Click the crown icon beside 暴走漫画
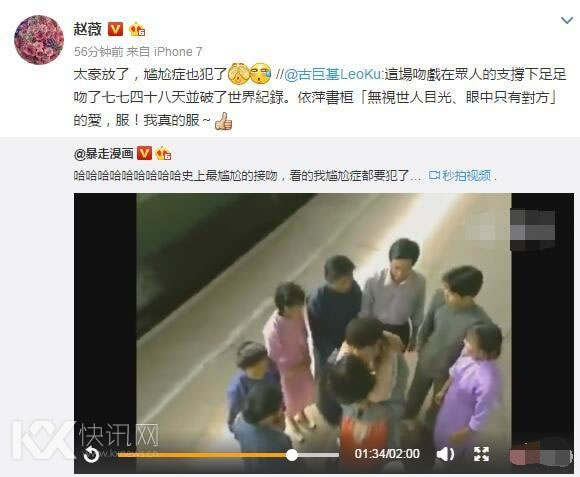580x477 pixels. (163, 153)
